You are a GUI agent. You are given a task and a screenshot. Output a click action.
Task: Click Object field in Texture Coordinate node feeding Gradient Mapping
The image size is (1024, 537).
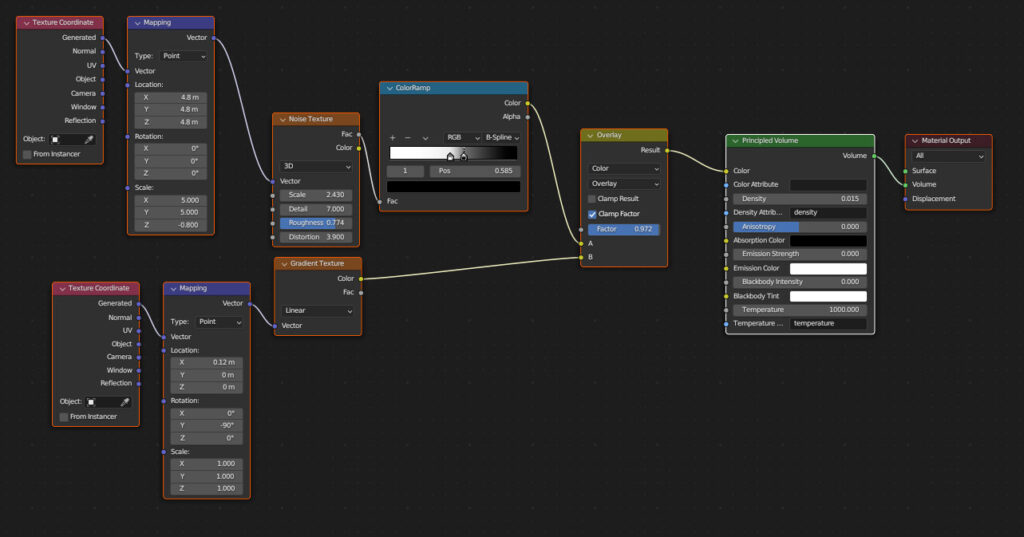[108, 402]
